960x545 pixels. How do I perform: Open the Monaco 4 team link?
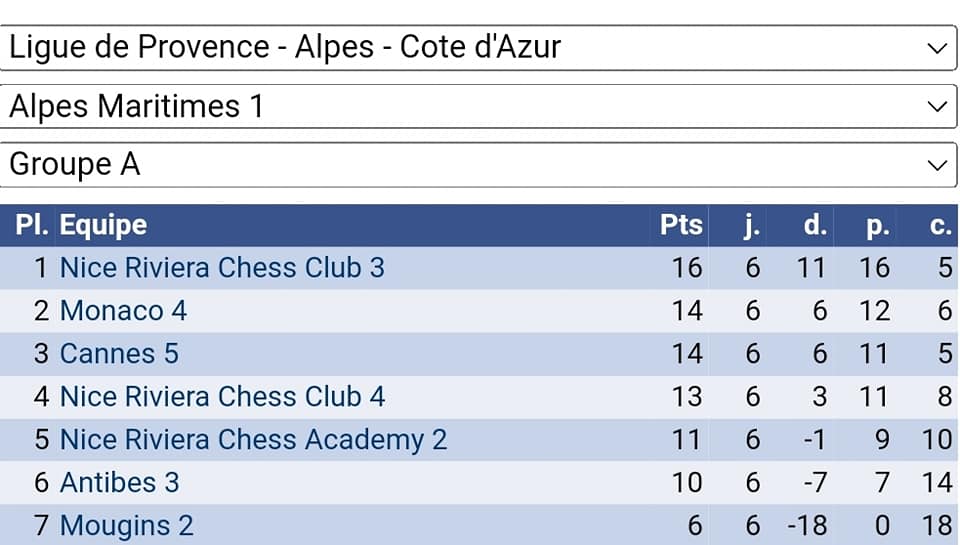123,311
